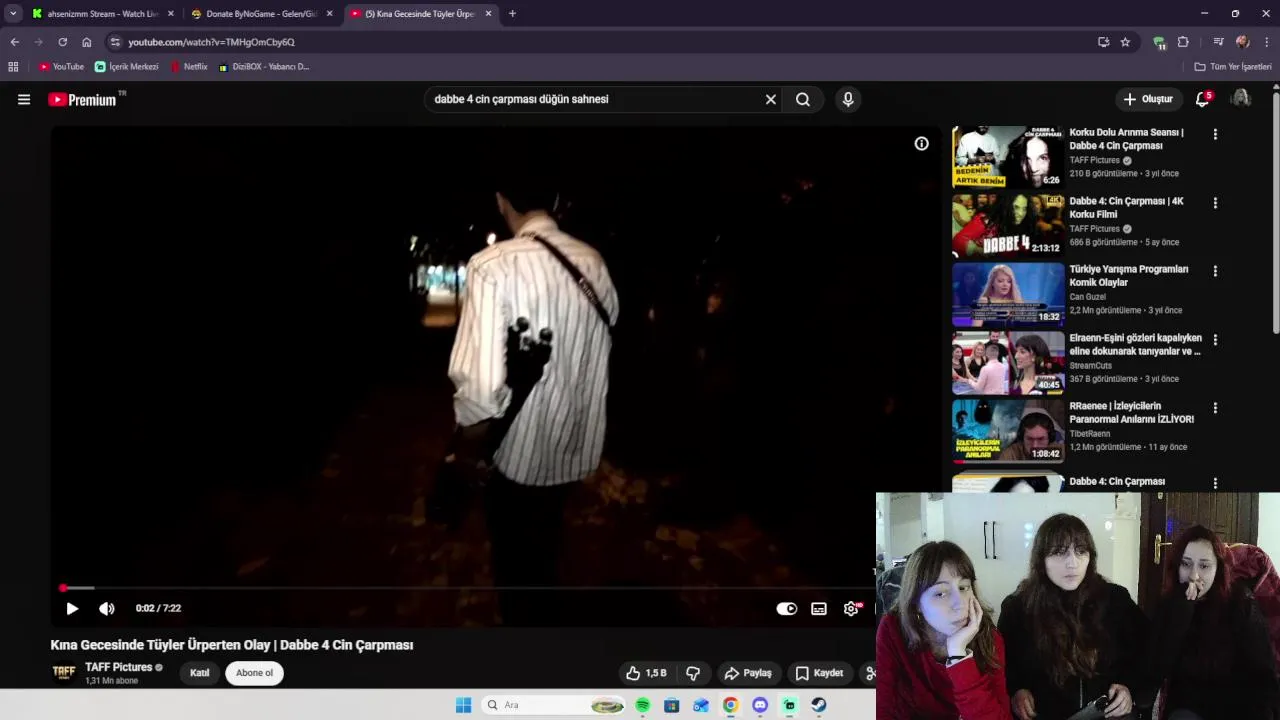Open the DiziBOX bookmark
This screenshot has height=720, width=1280.
tap(264, 67)
